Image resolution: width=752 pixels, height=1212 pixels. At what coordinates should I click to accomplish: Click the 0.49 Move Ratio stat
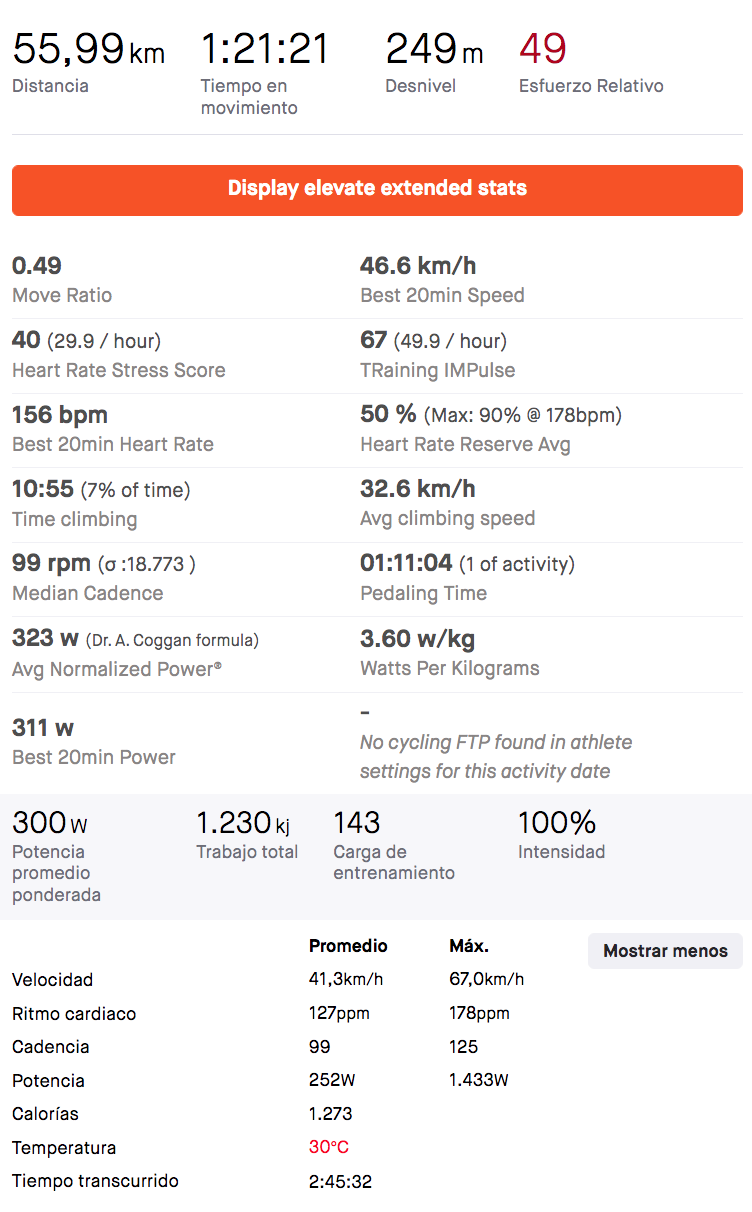tap(37, 266)
